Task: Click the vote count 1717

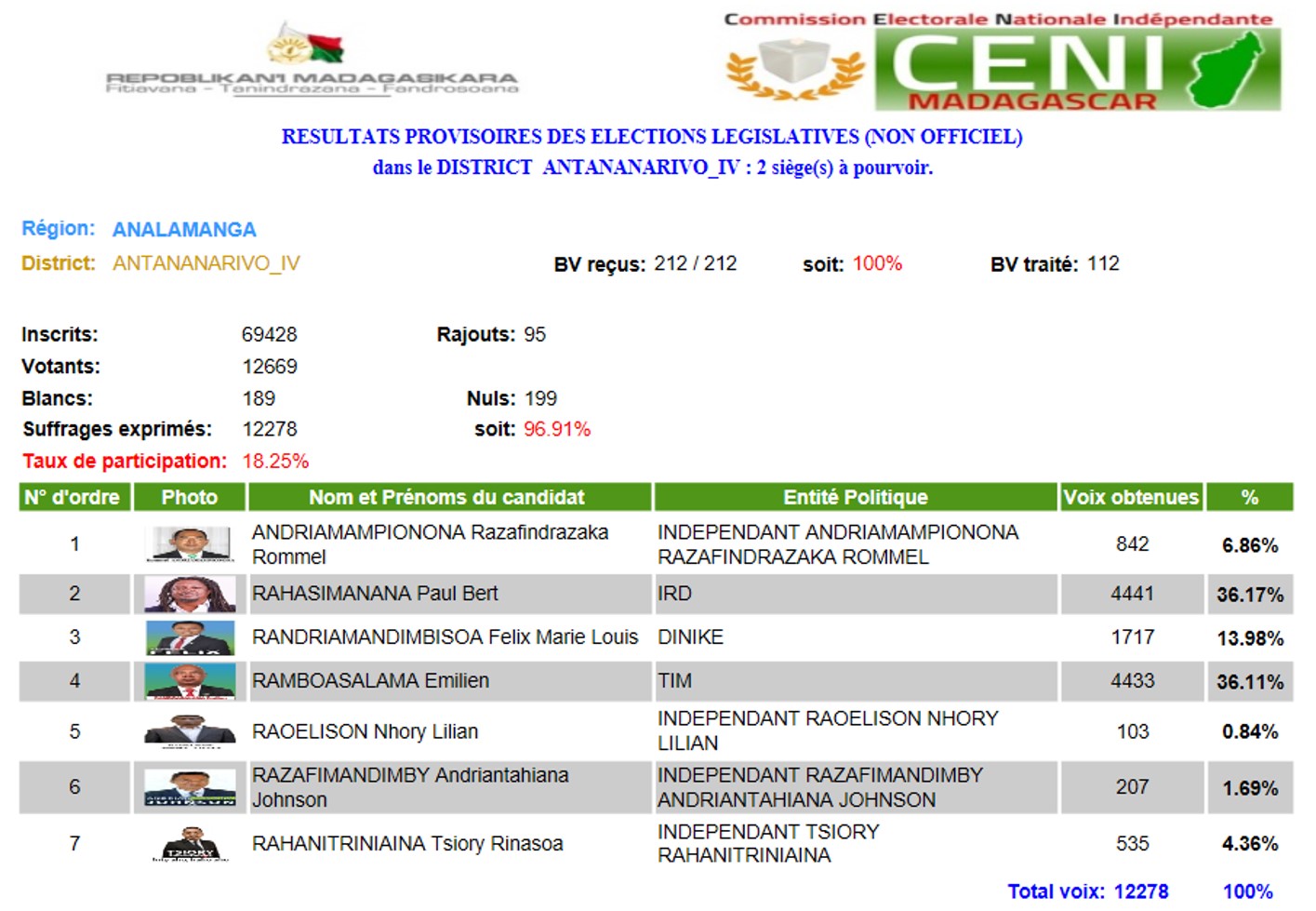Action: coord(1132,637)
